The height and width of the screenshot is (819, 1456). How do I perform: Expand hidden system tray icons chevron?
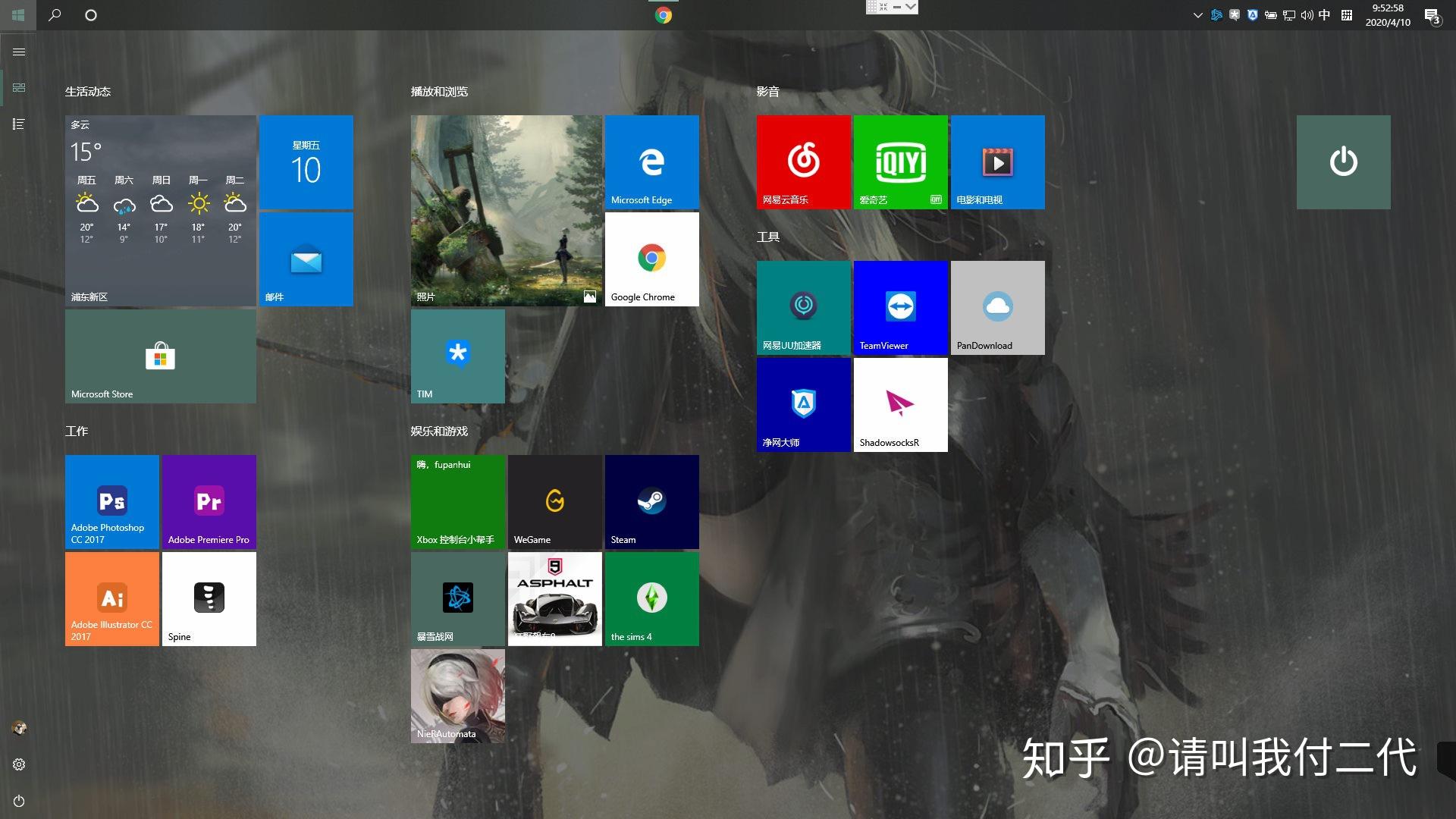[x=1197, y=14]
